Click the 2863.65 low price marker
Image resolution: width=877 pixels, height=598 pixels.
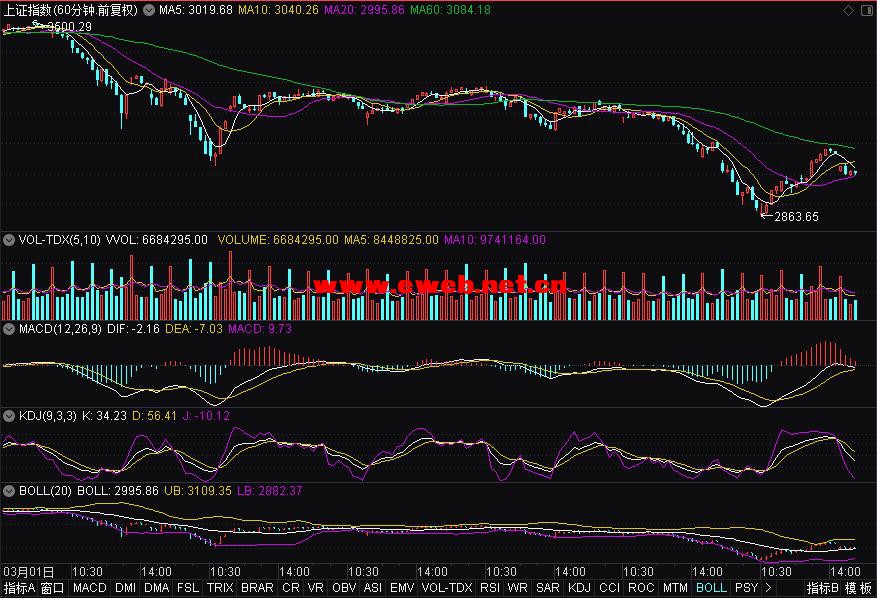[797, 216]
